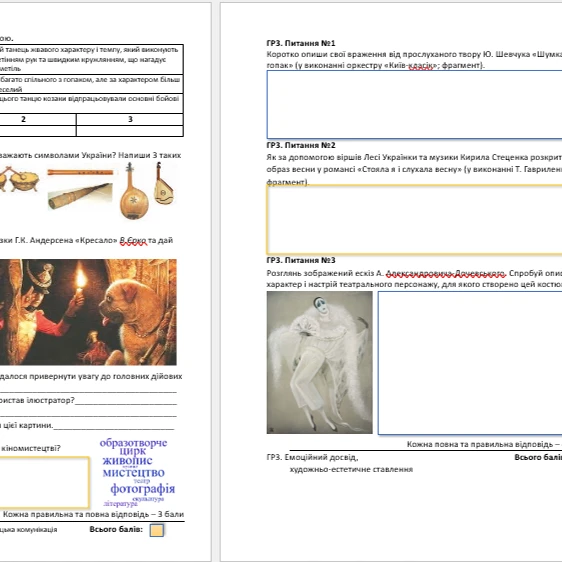
Task: Click the word живопис in the word cloud
Action: pos(127,460)
